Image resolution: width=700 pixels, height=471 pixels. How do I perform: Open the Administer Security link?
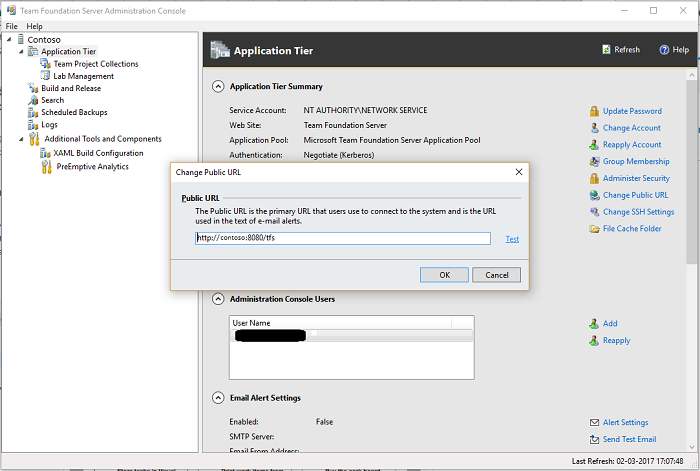click(x=636, y=179)
